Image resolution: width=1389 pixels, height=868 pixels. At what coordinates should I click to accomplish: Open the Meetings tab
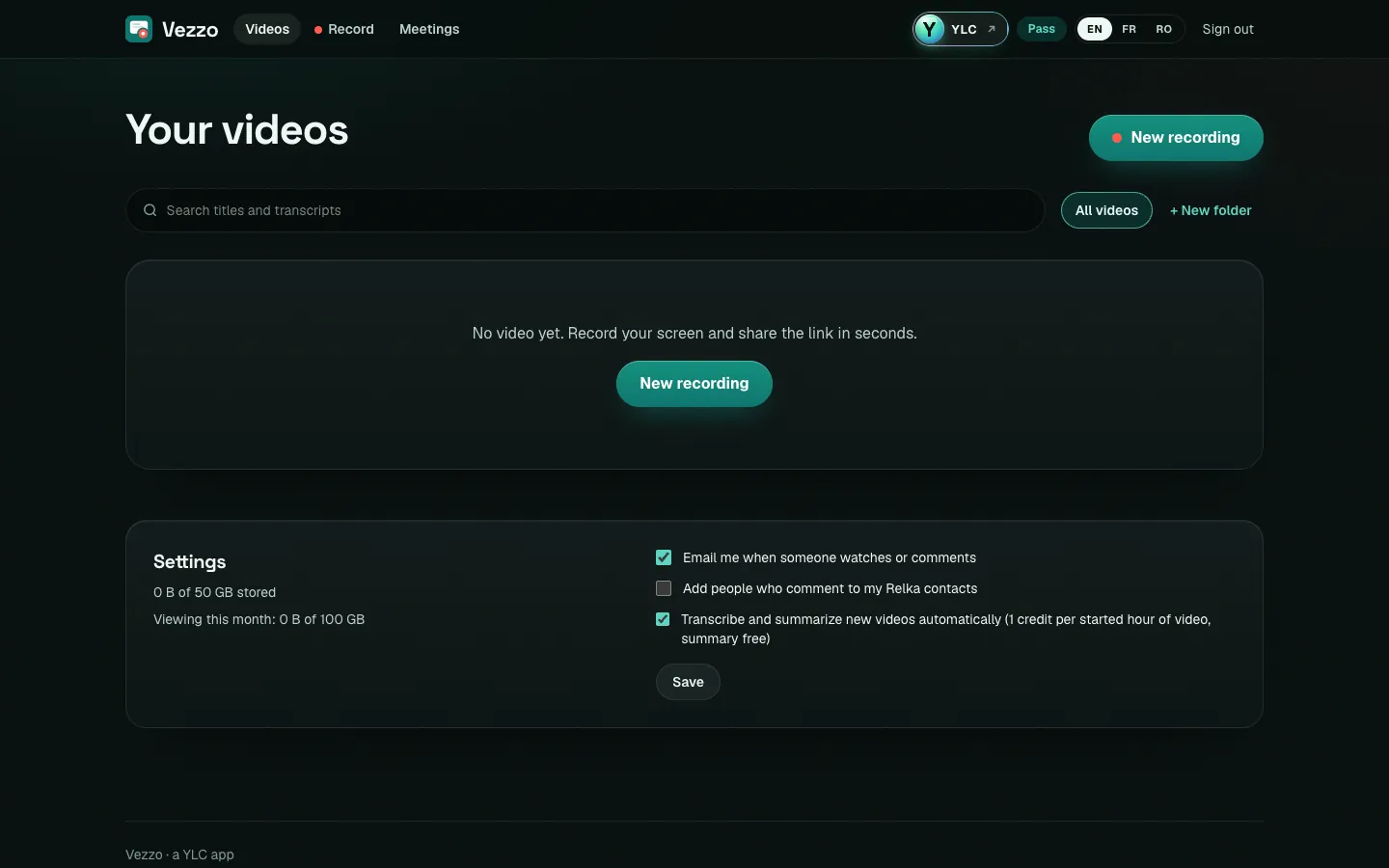click(429, 29)
